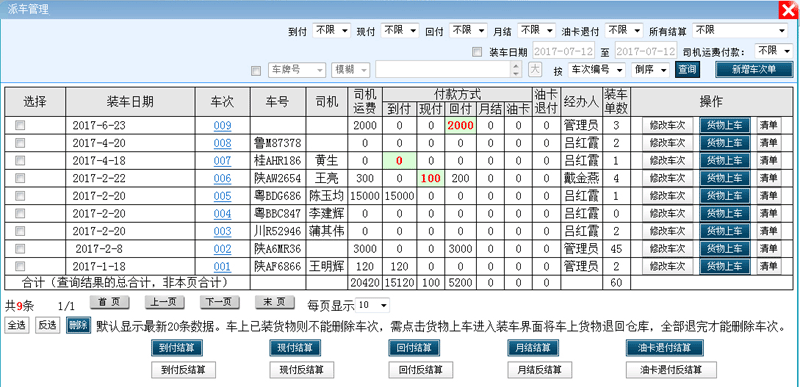Click the 查询 search button

pos(687,69)
